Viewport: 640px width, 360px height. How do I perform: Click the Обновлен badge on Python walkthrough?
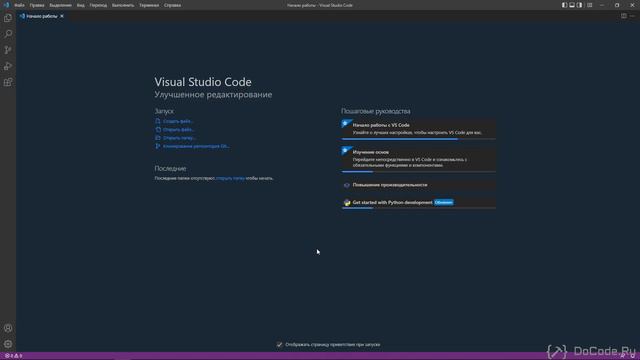[444, 202]
